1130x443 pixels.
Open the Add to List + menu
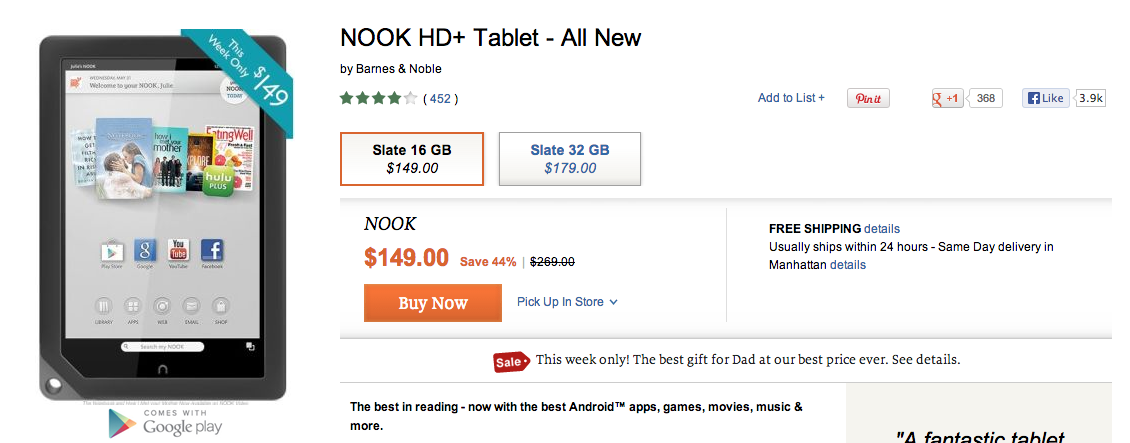[x=791, y=98]
